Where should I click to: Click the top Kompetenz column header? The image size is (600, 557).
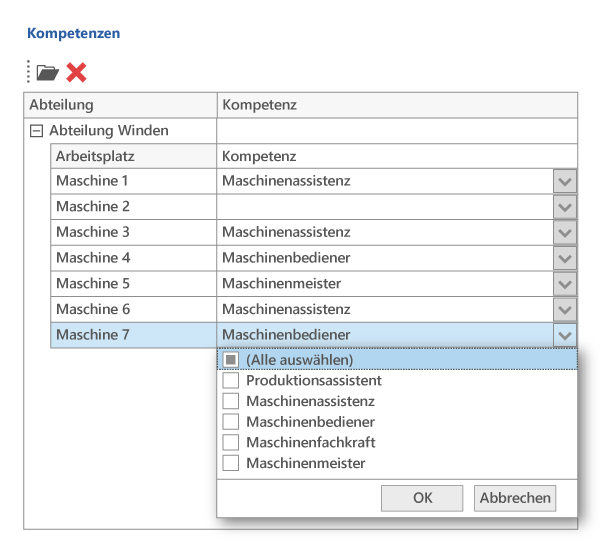pos(397,105)
